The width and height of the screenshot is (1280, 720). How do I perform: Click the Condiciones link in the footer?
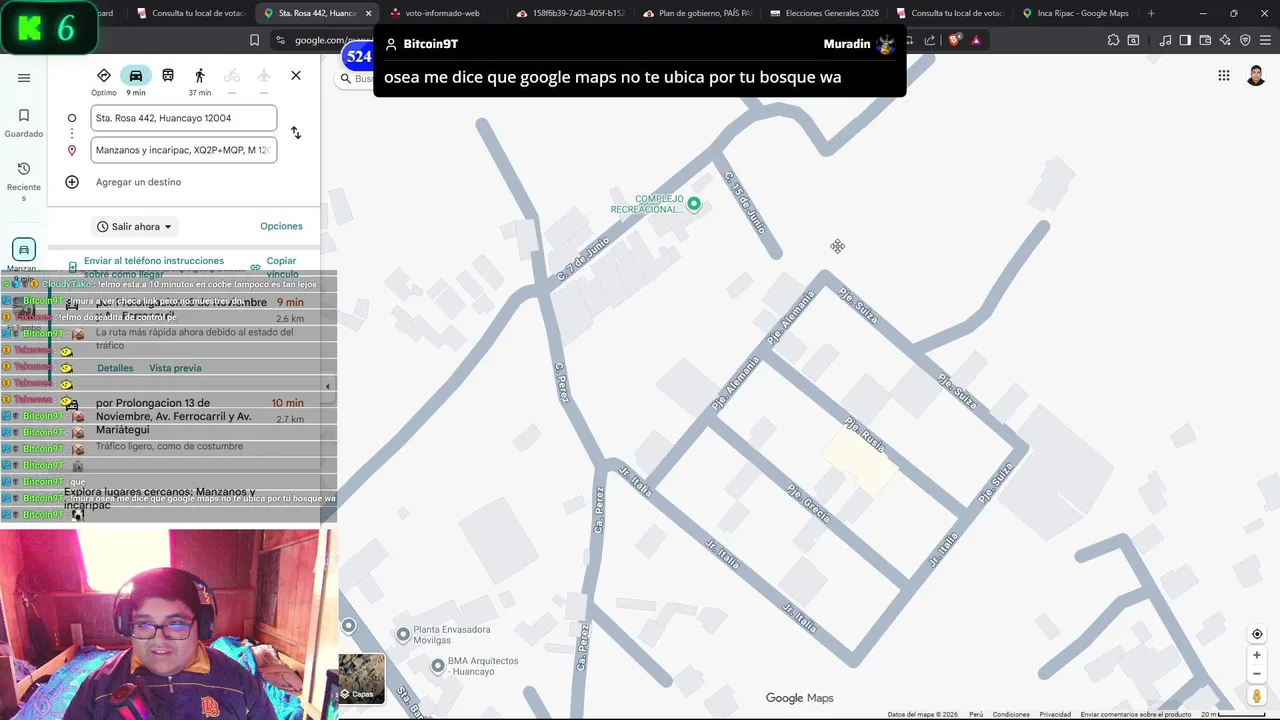pyautogui.click(x=1011, y=714)
